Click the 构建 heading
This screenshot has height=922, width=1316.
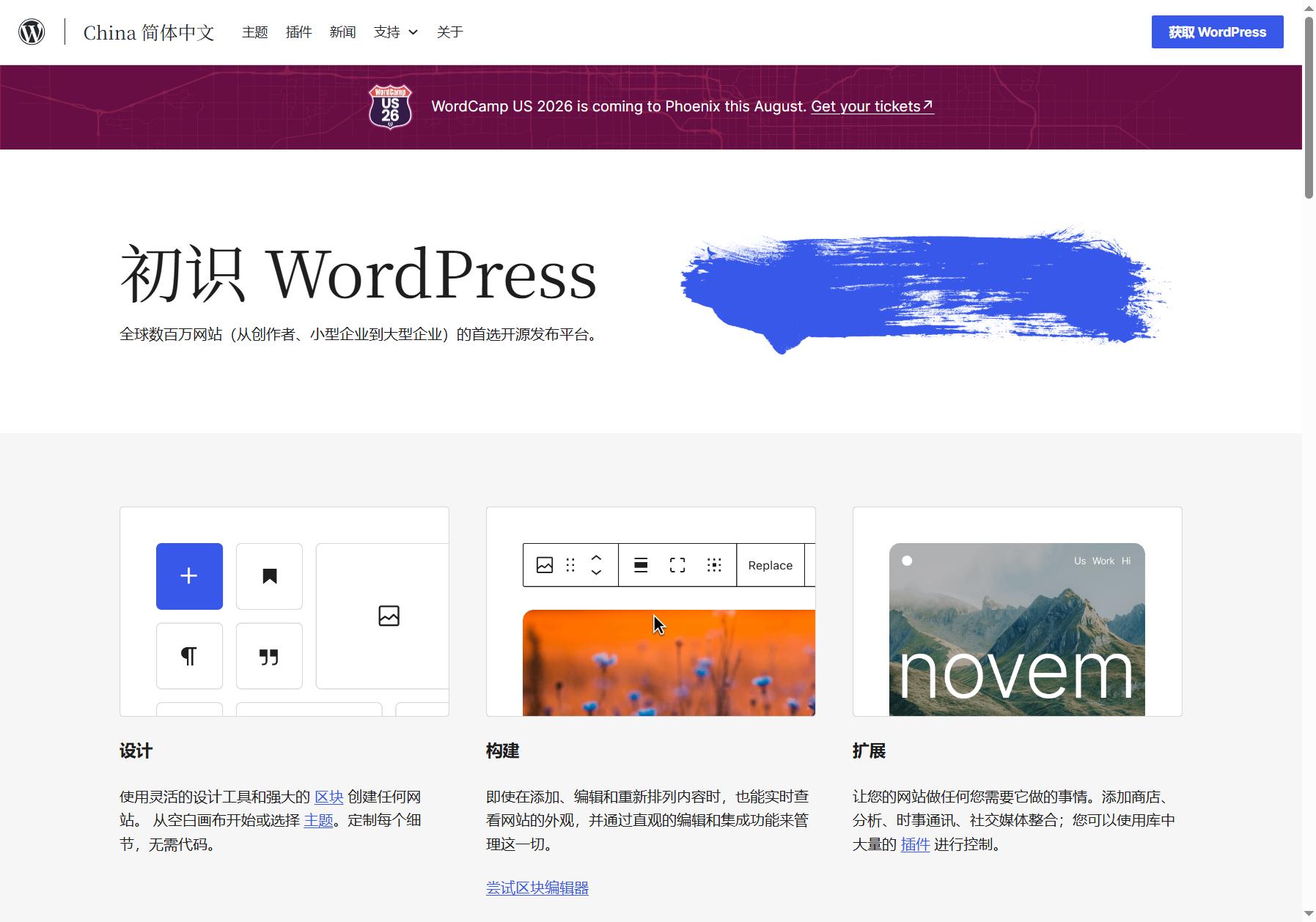[502, 751]
